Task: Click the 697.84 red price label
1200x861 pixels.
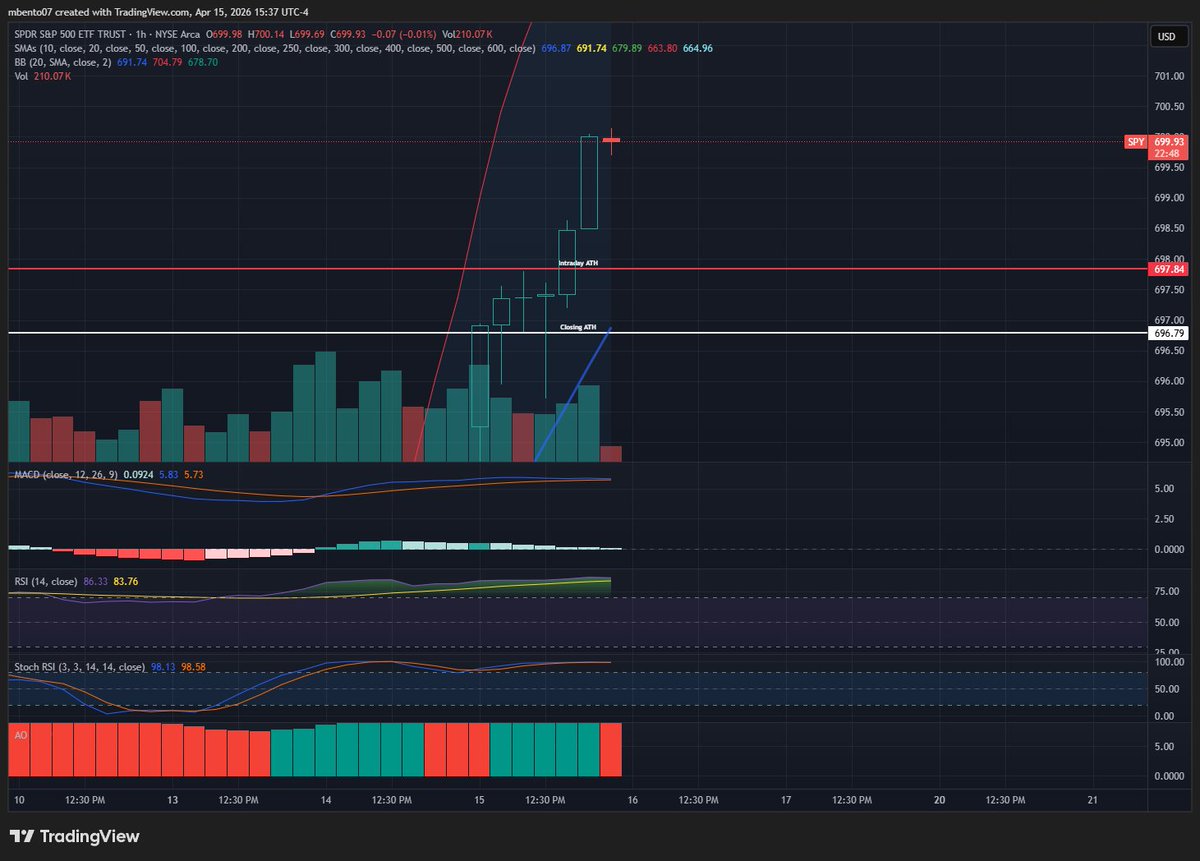Action: [x=1168, y=269]
